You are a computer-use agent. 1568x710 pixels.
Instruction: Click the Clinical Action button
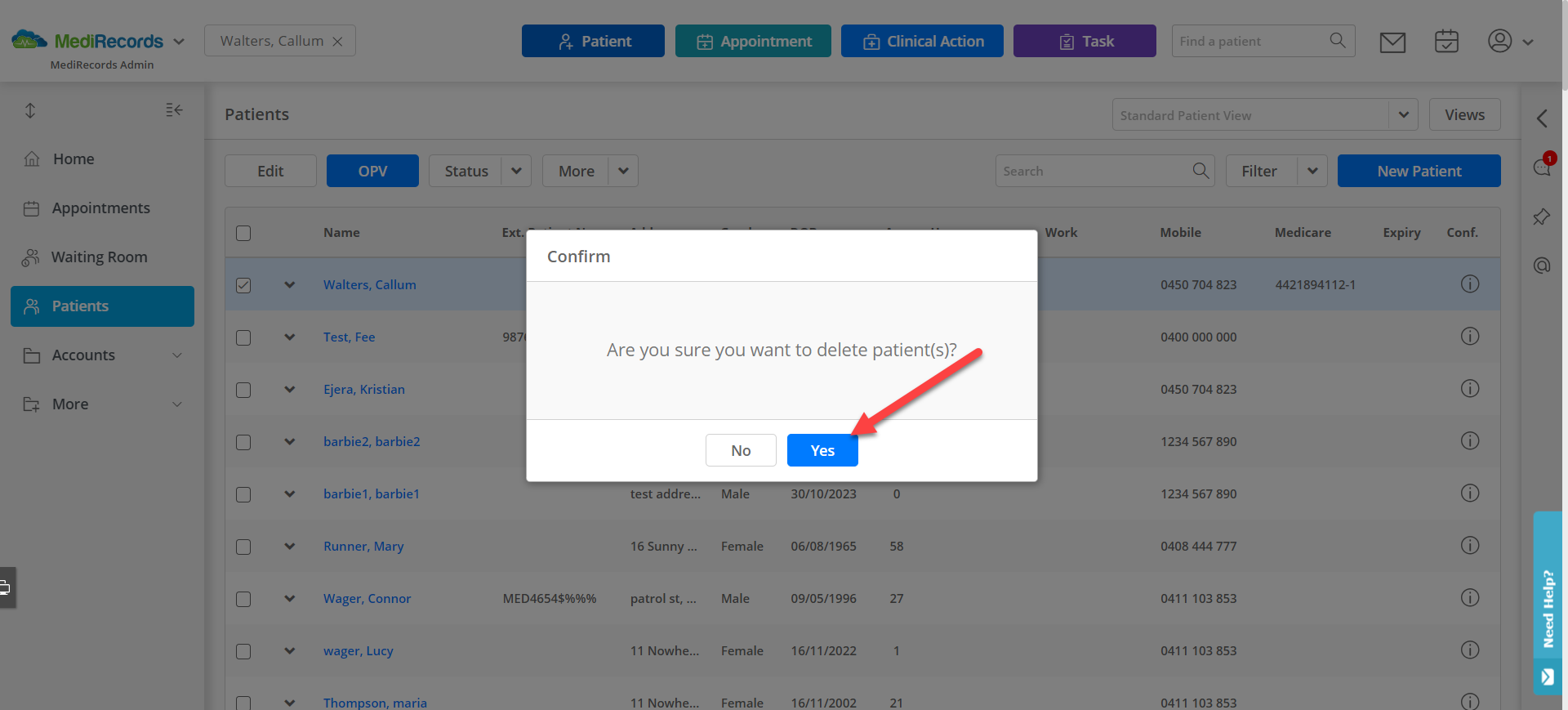[922, 41]
